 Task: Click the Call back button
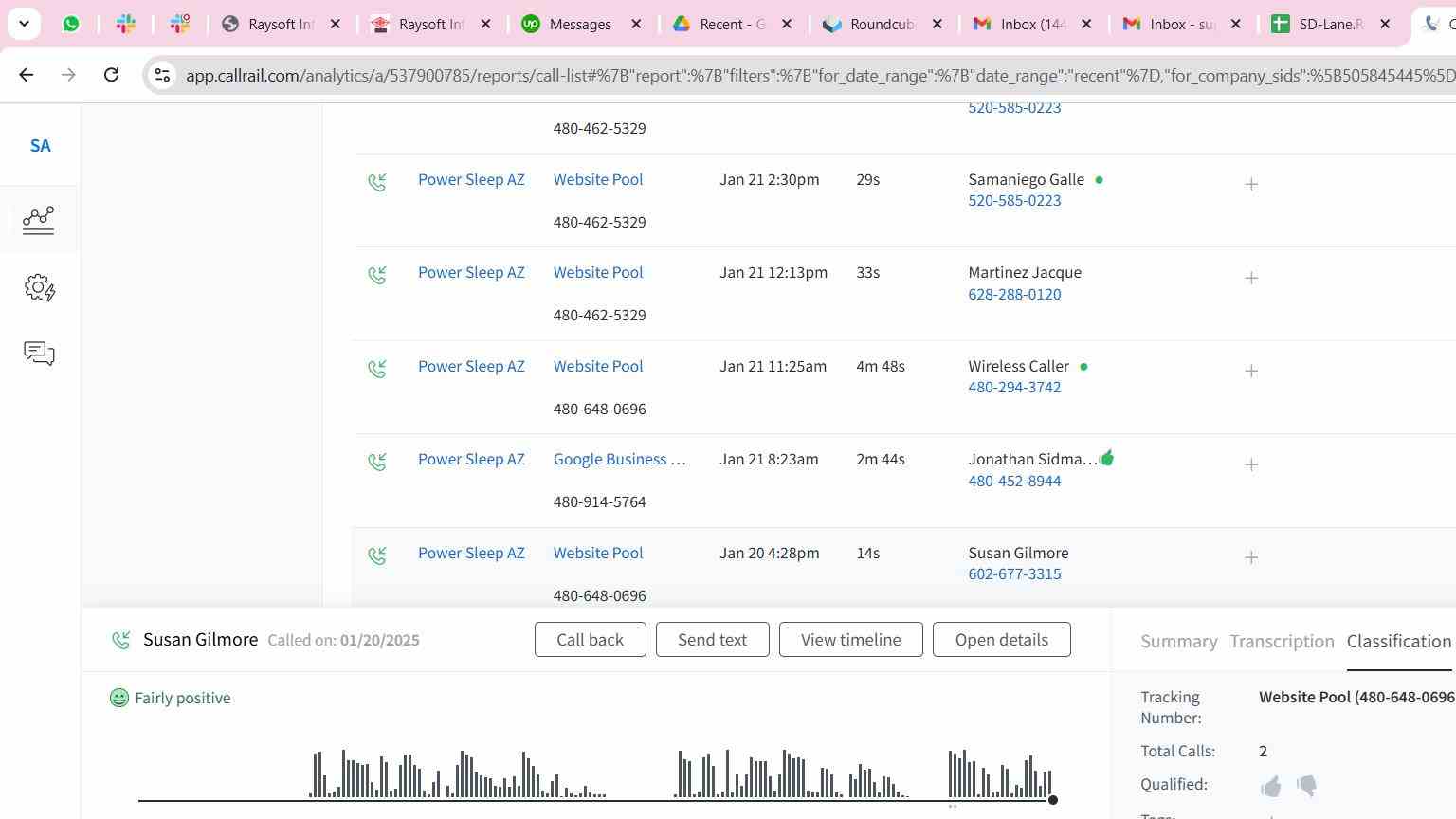tap(590, 640)
